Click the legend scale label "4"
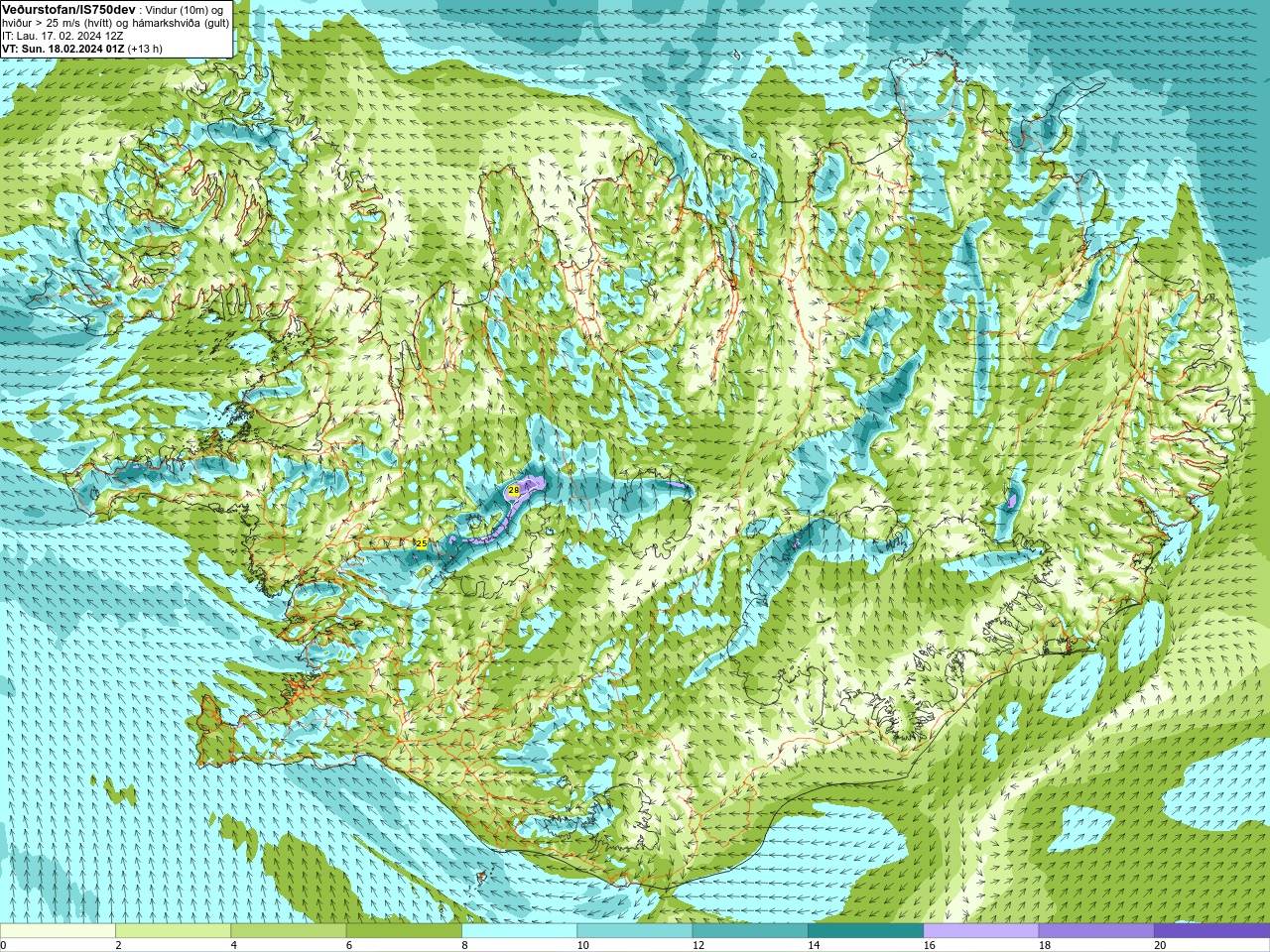The image size is (1270, 952). pos(233,945)
